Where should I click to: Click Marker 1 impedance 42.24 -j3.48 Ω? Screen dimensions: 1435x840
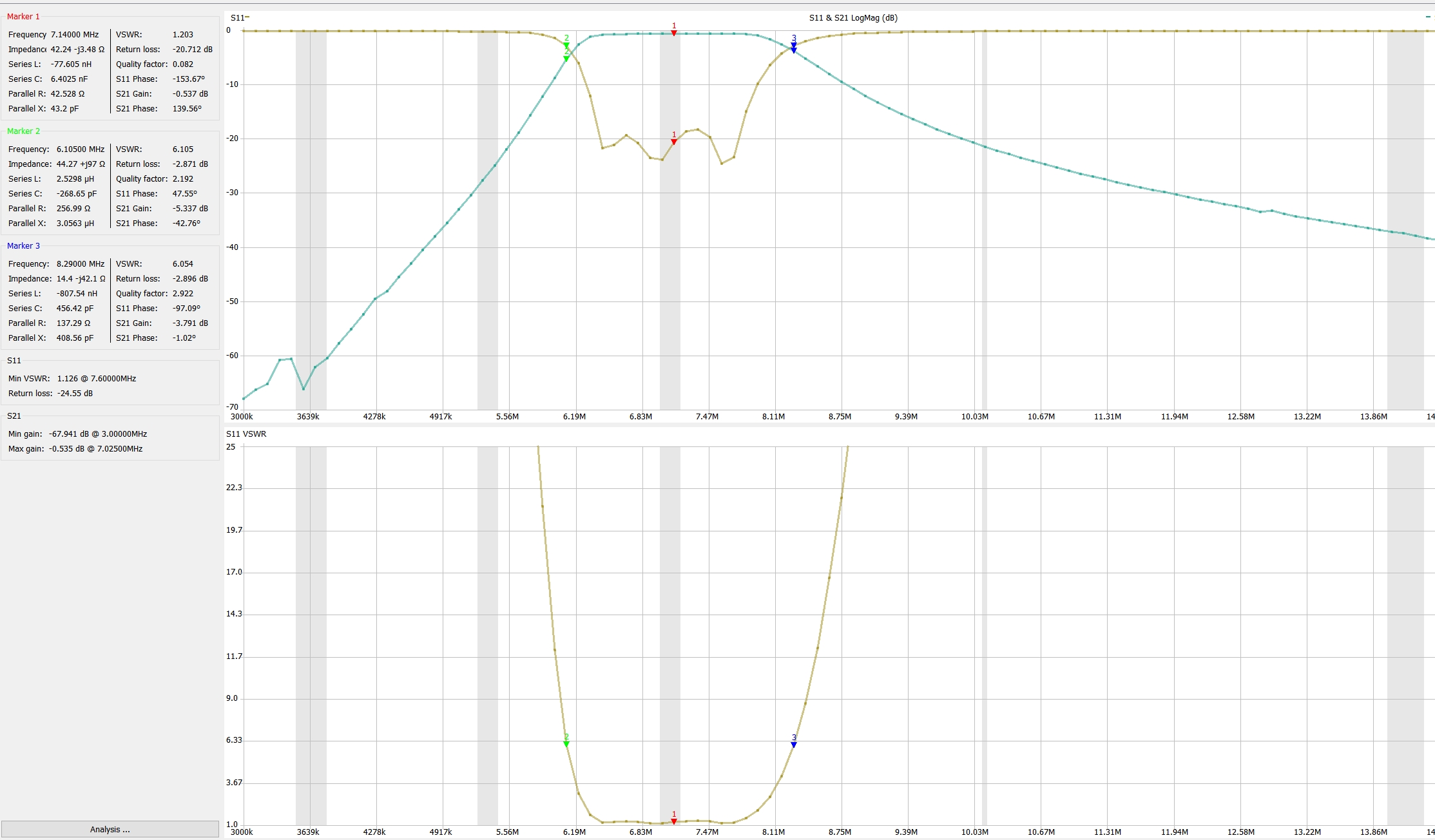(77, 49)
